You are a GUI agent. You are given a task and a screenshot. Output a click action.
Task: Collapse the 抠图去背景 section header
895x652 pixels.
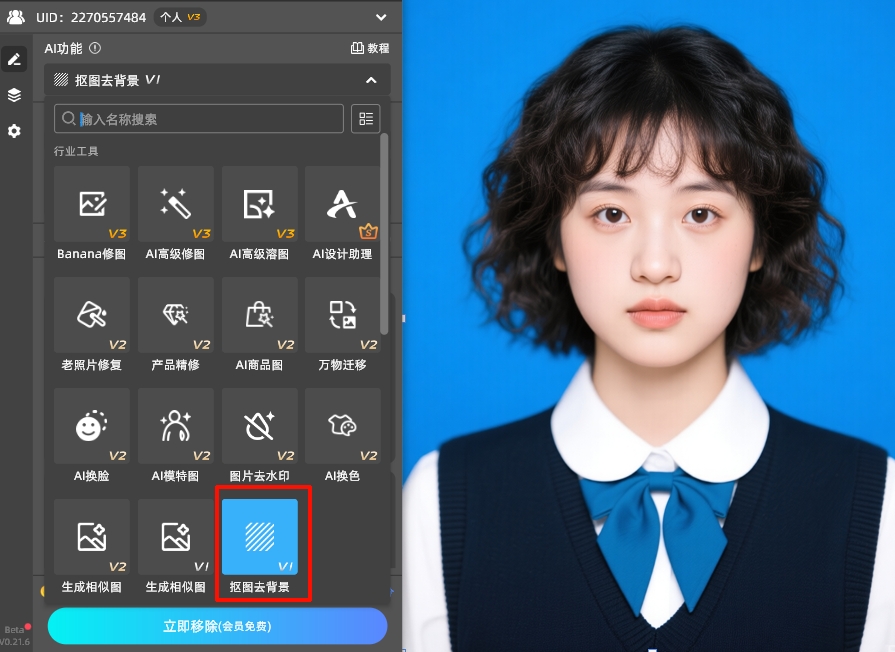point(371,80)
